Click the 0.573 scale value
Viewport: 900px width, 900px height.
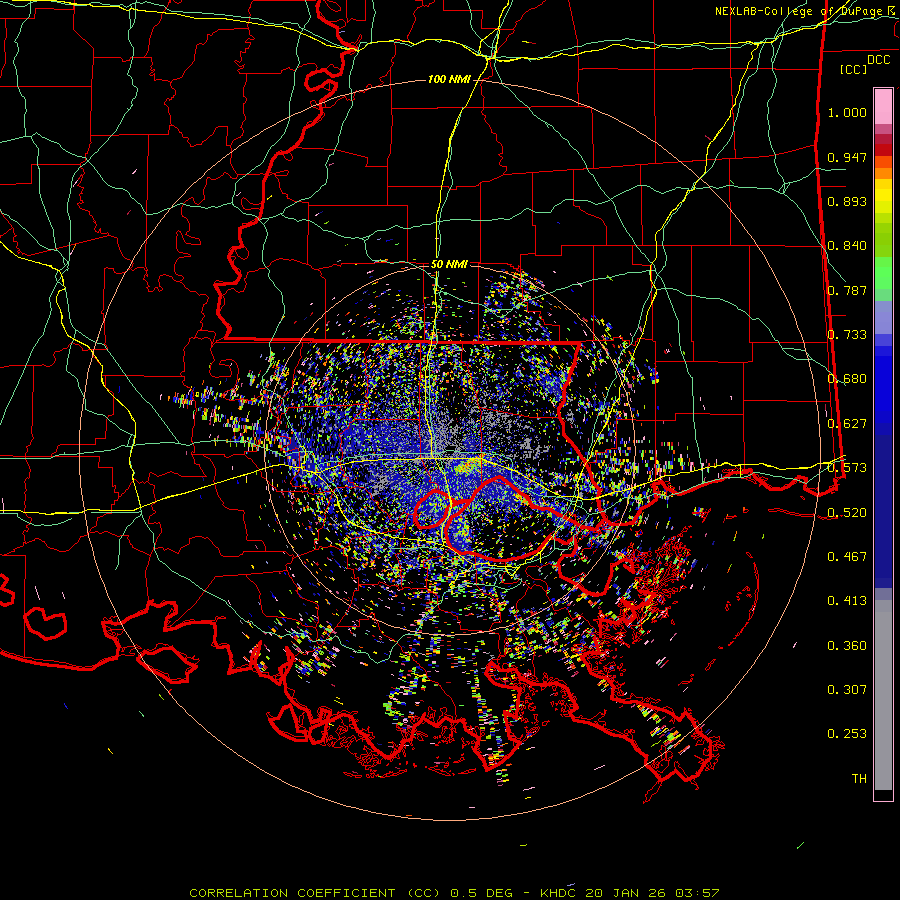click(x=847, y=468)
